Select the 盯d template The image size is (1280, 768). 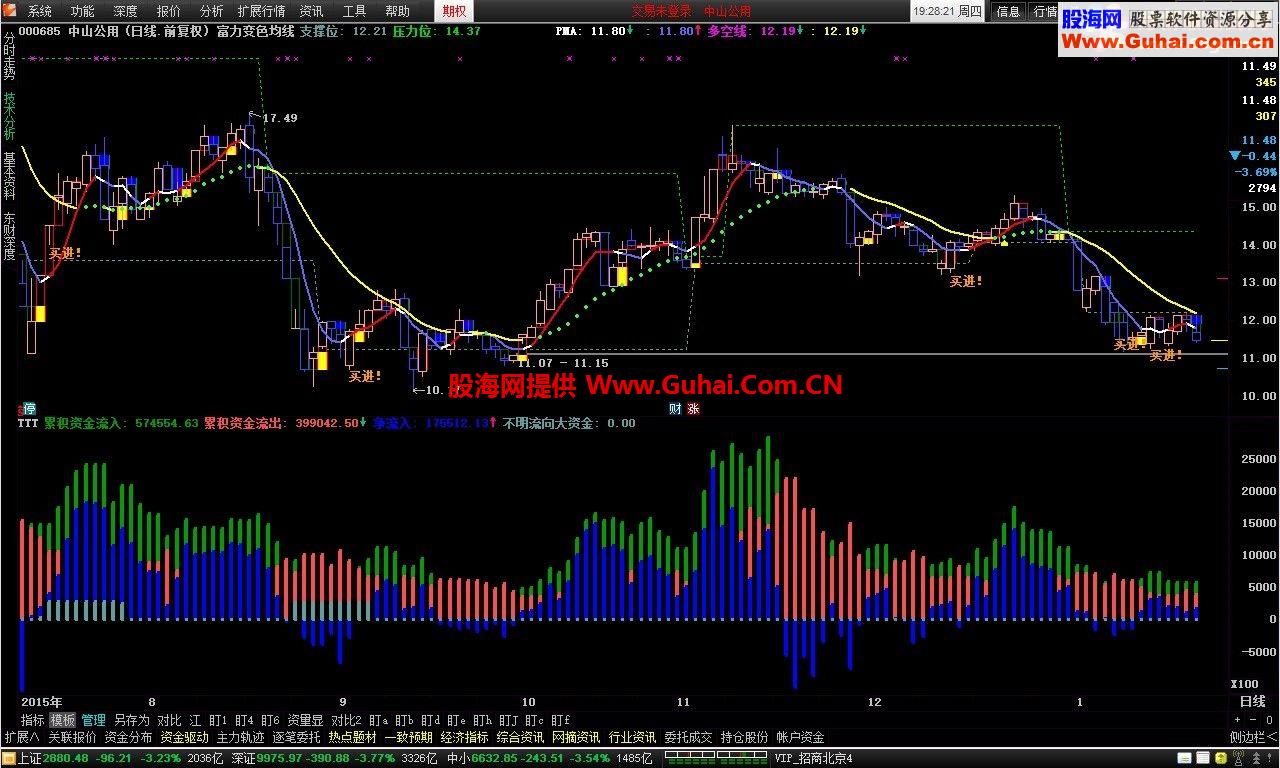pos(431,720)
